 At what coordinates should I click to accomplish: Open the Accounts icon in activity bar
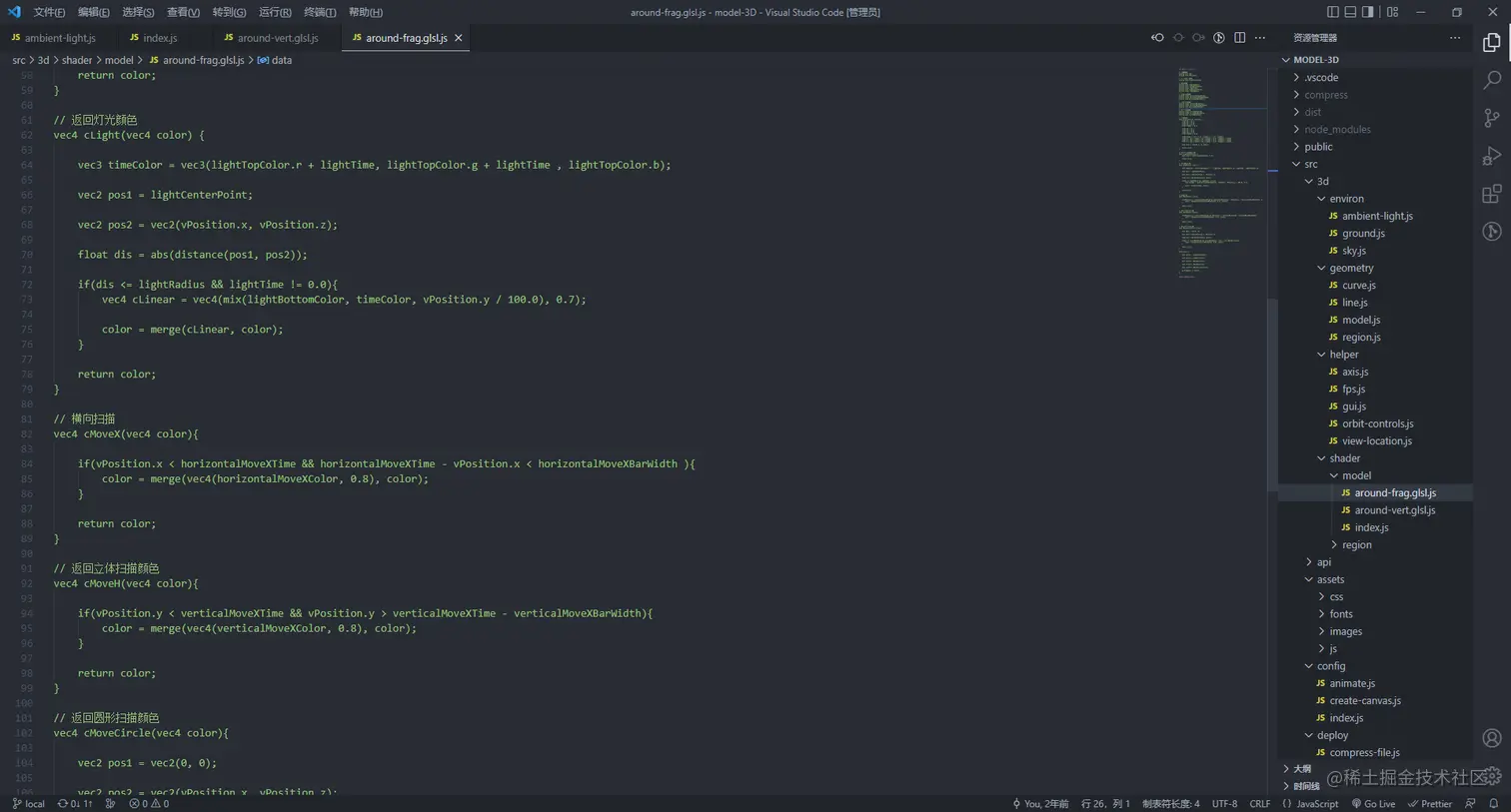click(x=1491, y=738)
